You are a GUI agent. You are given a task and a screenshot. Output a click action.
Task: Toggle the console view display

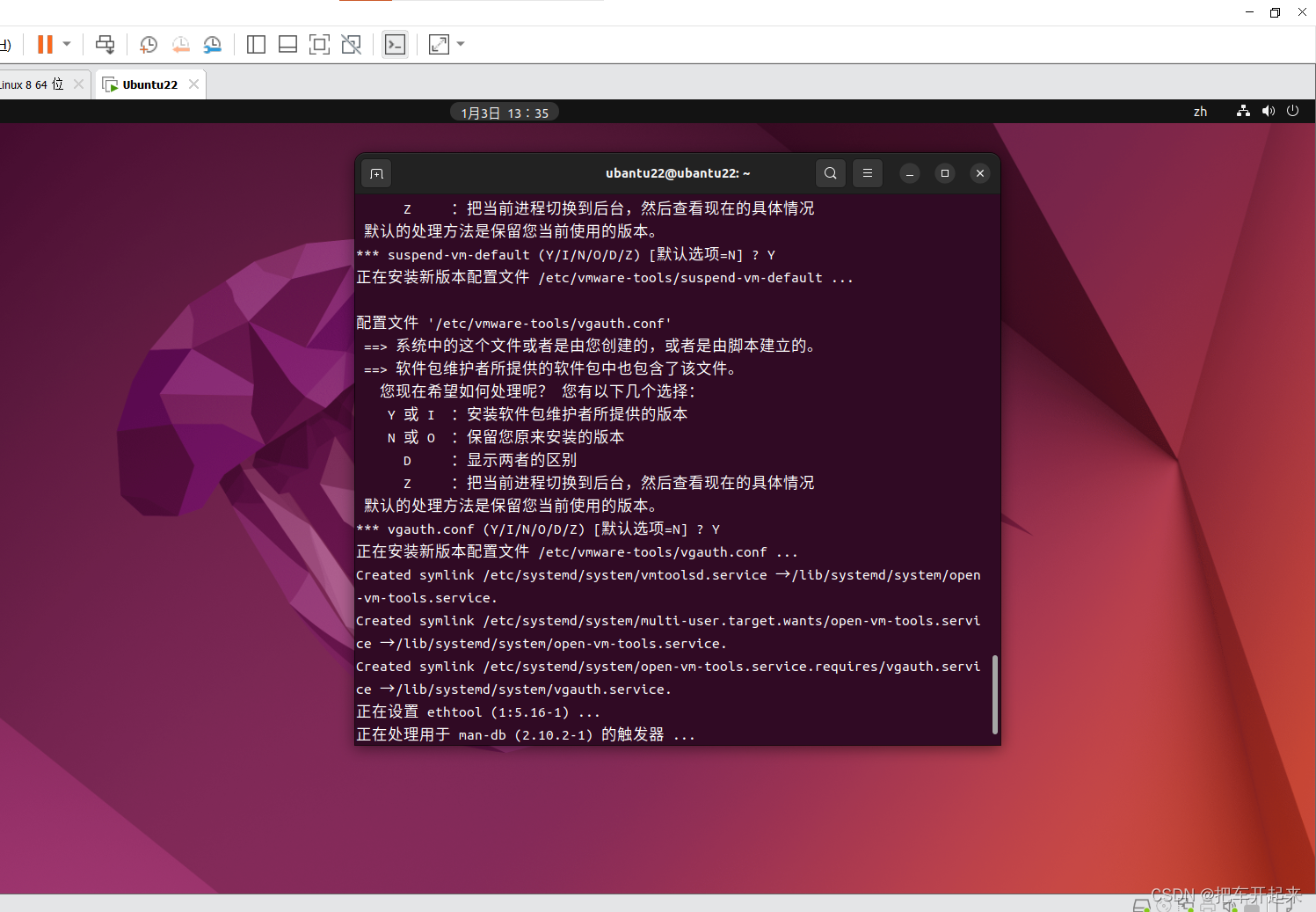tap(395, 44)
